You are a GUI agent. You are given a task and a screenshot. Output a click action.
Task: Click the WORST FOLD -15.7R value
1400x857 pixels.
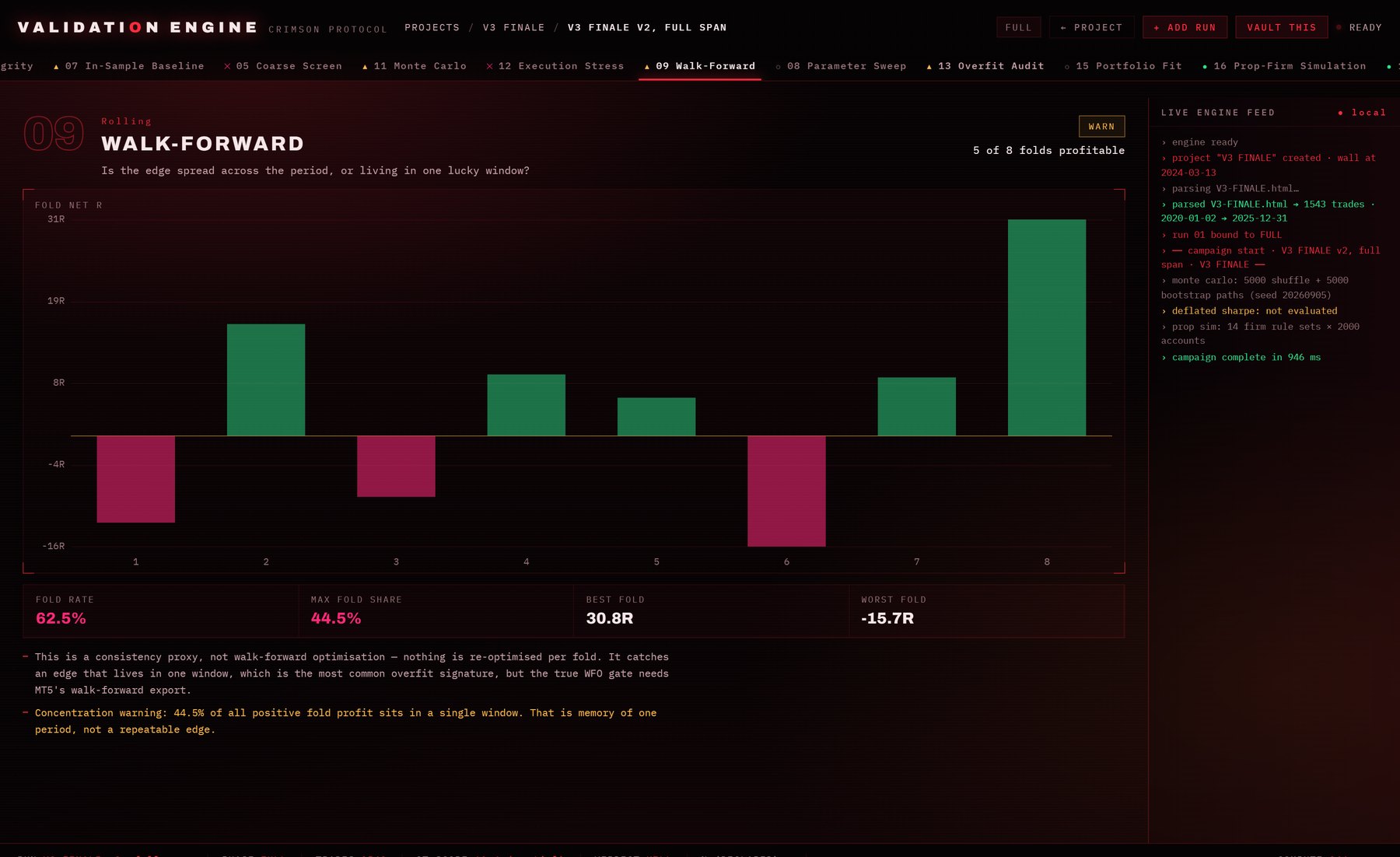[887, 618]
